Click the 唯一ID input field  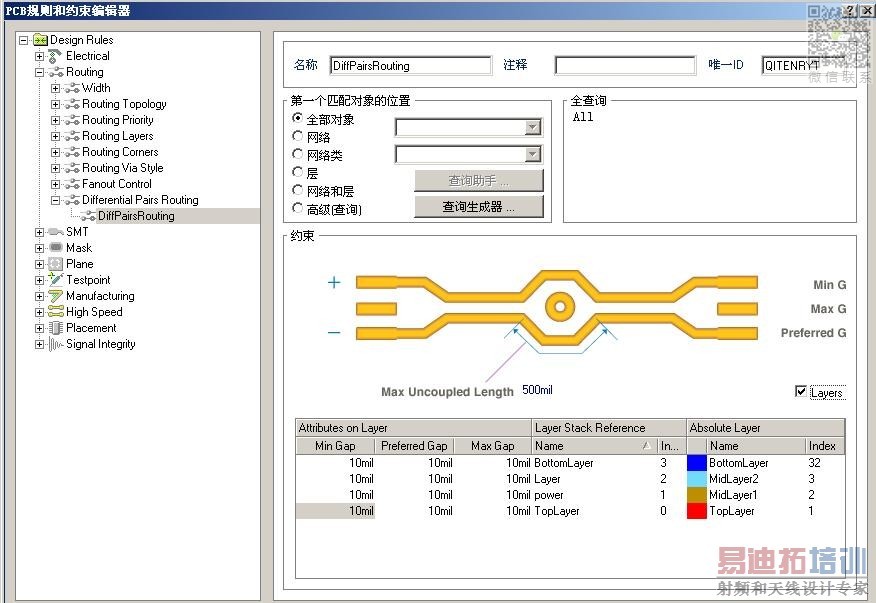pos(803,65)
